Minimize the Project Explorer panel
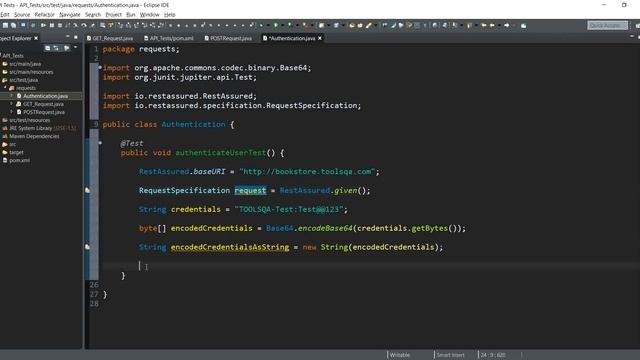This screenshot has height=360, width=640. pos(68,37)
